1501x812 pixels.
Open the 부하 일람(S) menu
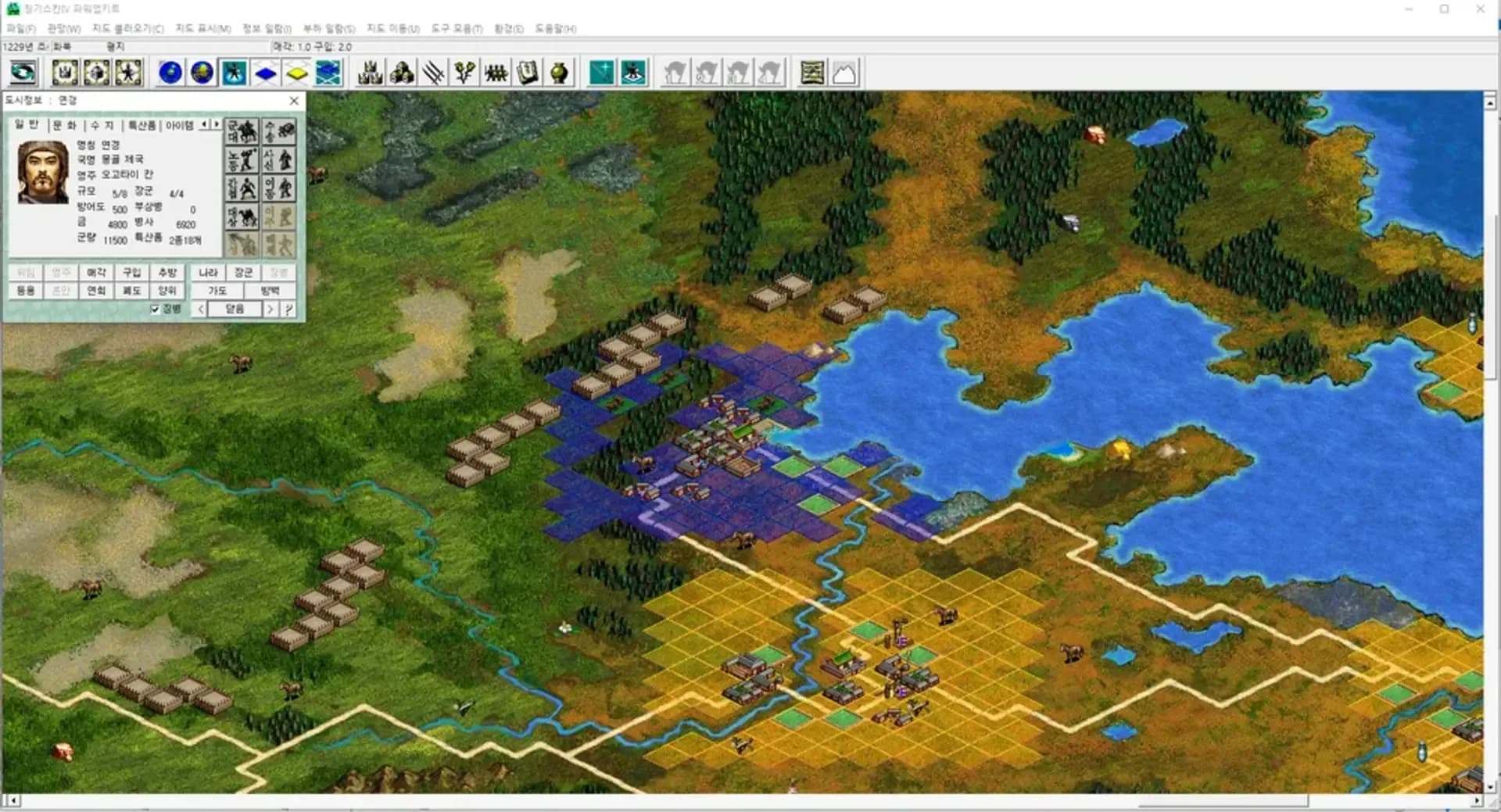[x=328, y=29]
